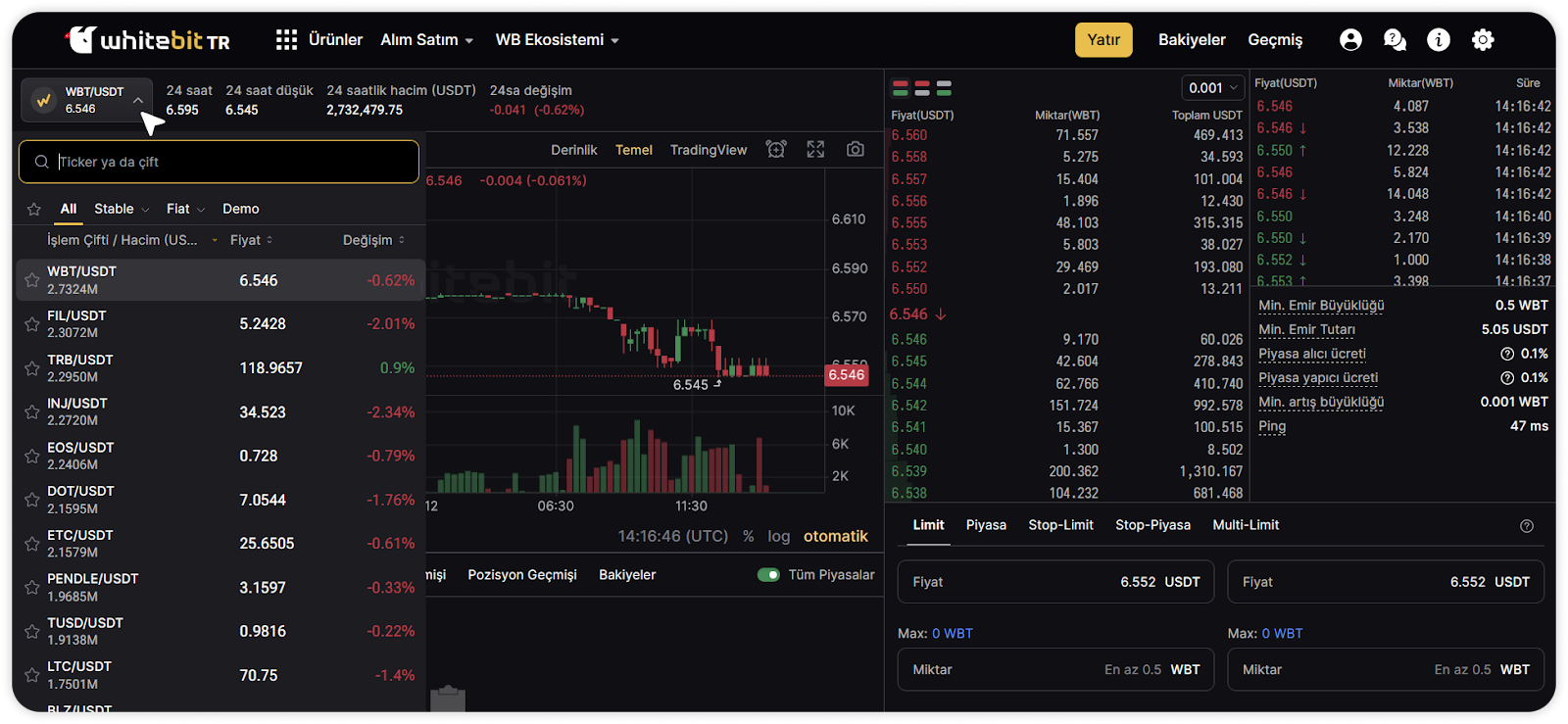The height and width of the screenshot is (724, 1568).
Task: Open the settings gear icon
Action: [x=1483, y=40]
